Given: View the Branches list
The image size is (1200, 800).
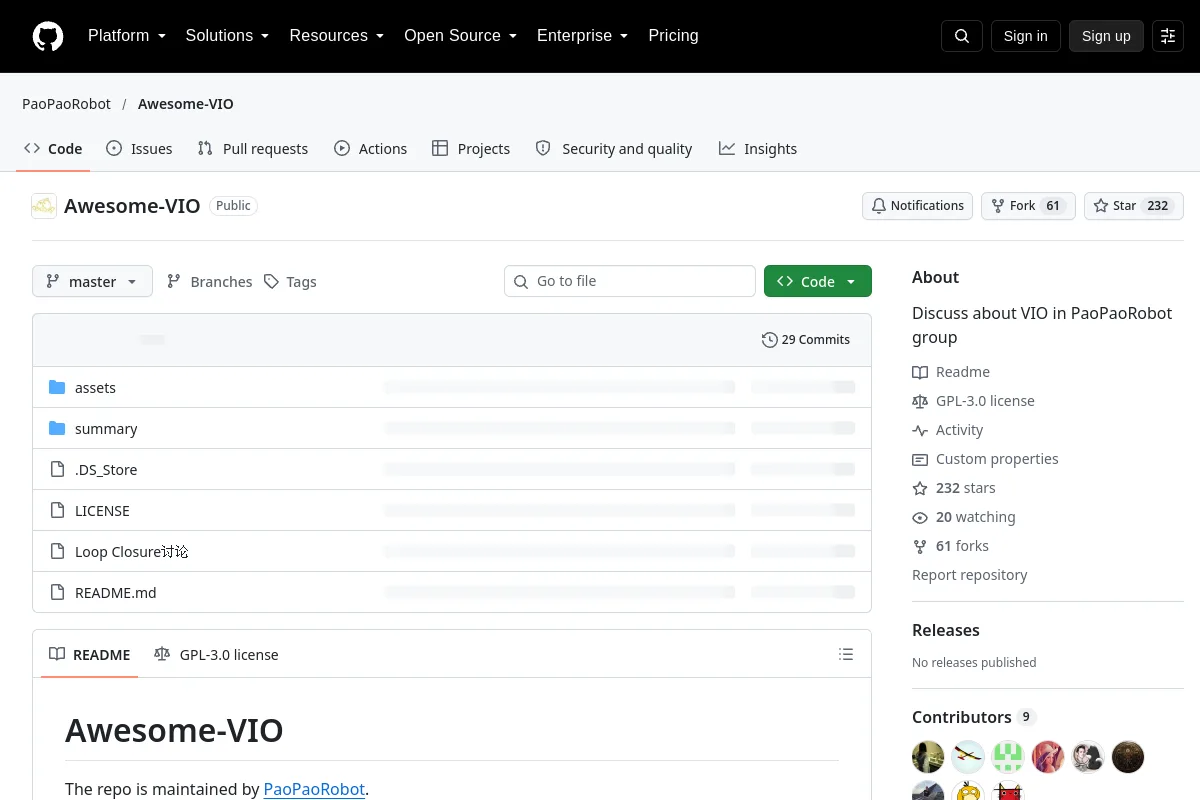Looking at the screenshot, I should point(209,282).
